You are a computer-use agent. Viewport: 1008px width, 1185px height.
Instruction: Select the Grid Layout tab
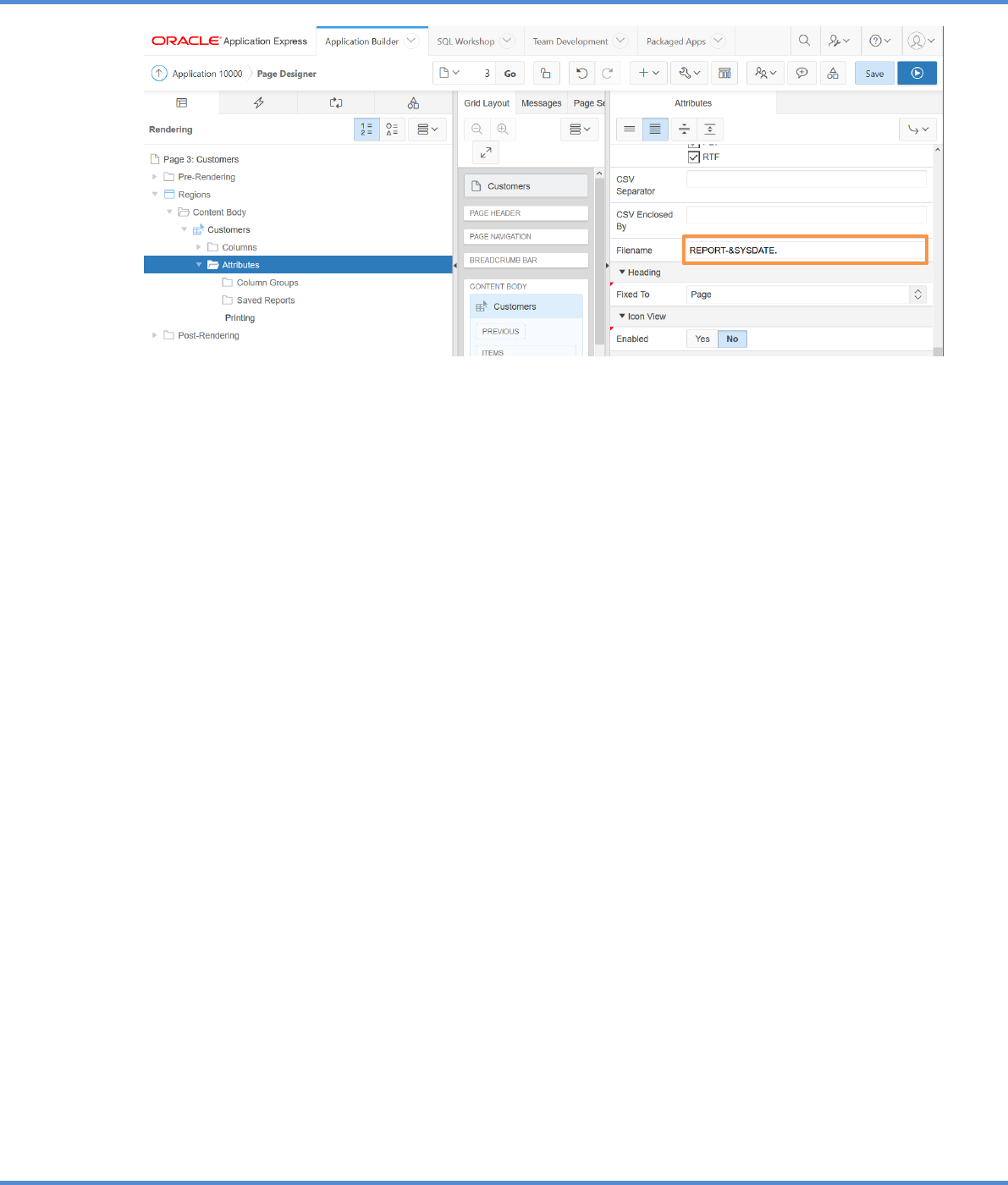click(x=487, y=103)
